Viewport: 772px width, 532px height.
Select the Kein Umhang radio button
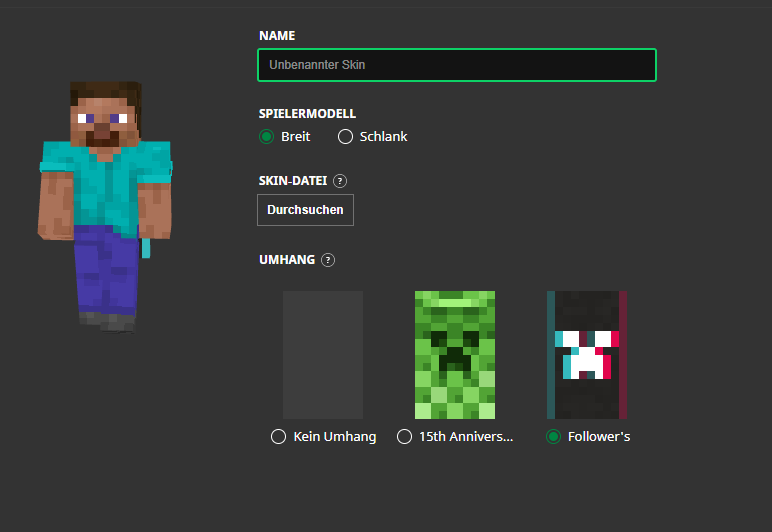click(x=278, y=437)
